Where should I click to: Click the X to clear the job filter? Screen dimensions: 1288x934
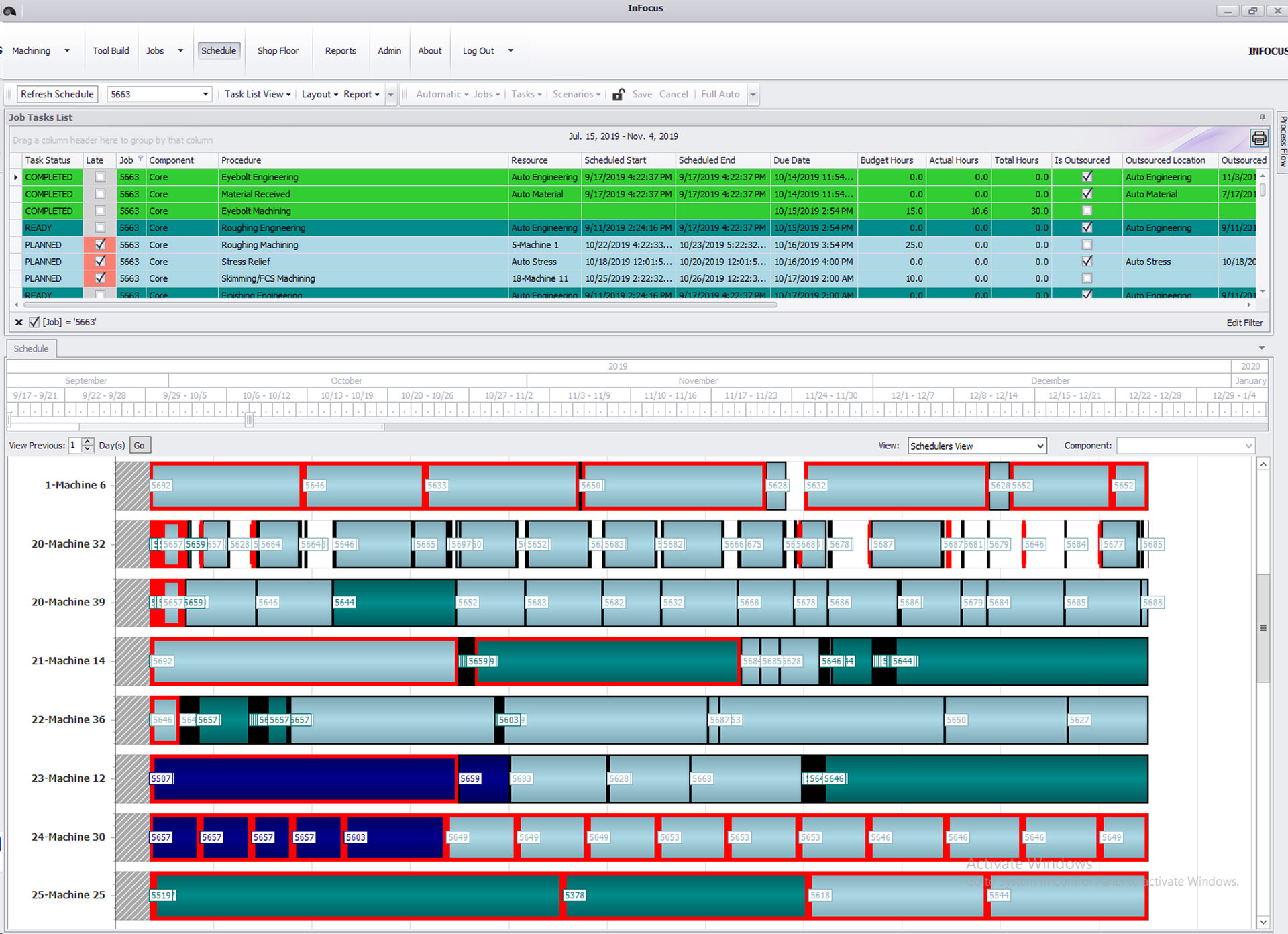point(18,322)
